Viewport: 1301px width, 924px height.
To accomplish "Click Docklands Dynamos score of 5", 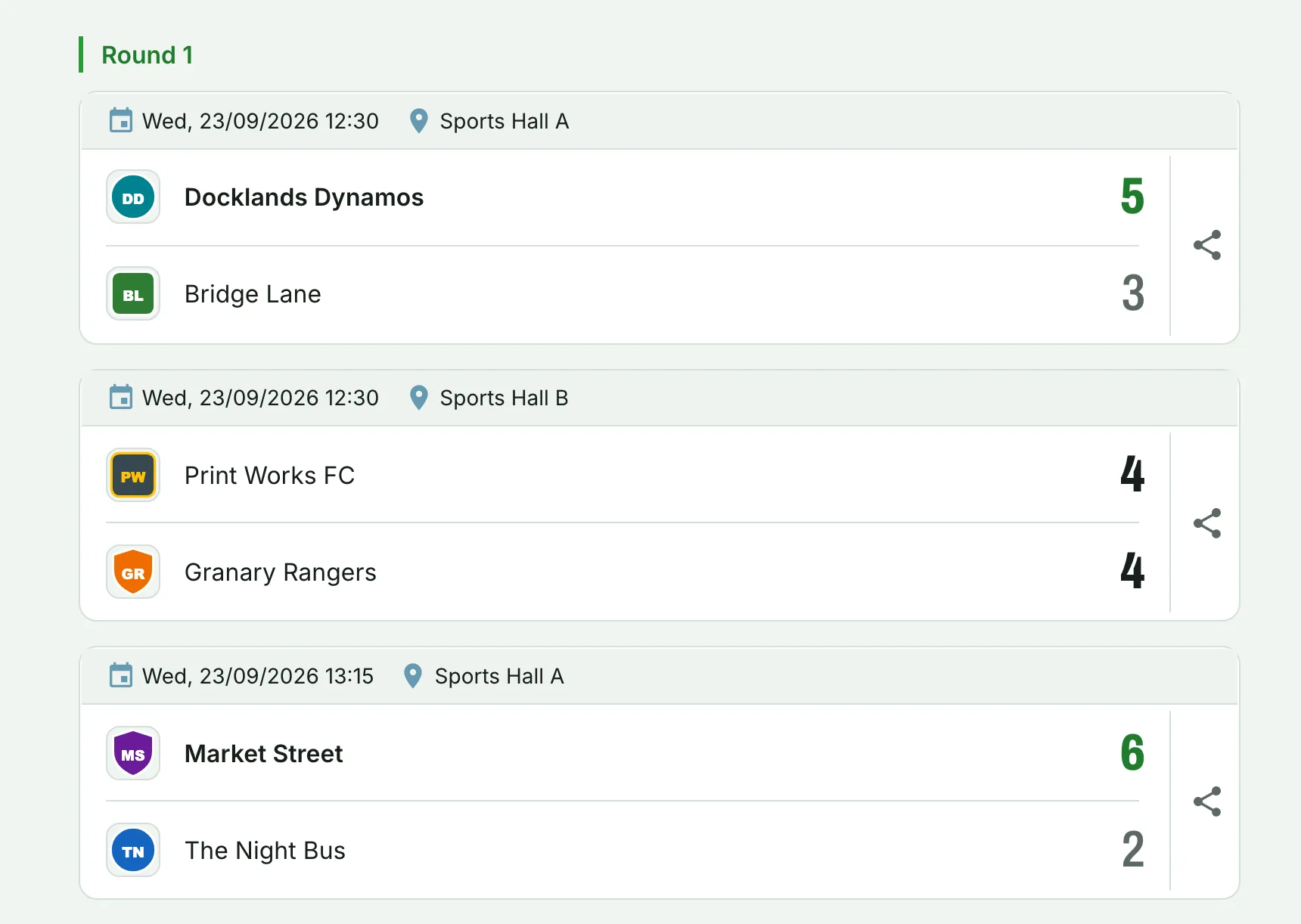I will coord(1132,197).
